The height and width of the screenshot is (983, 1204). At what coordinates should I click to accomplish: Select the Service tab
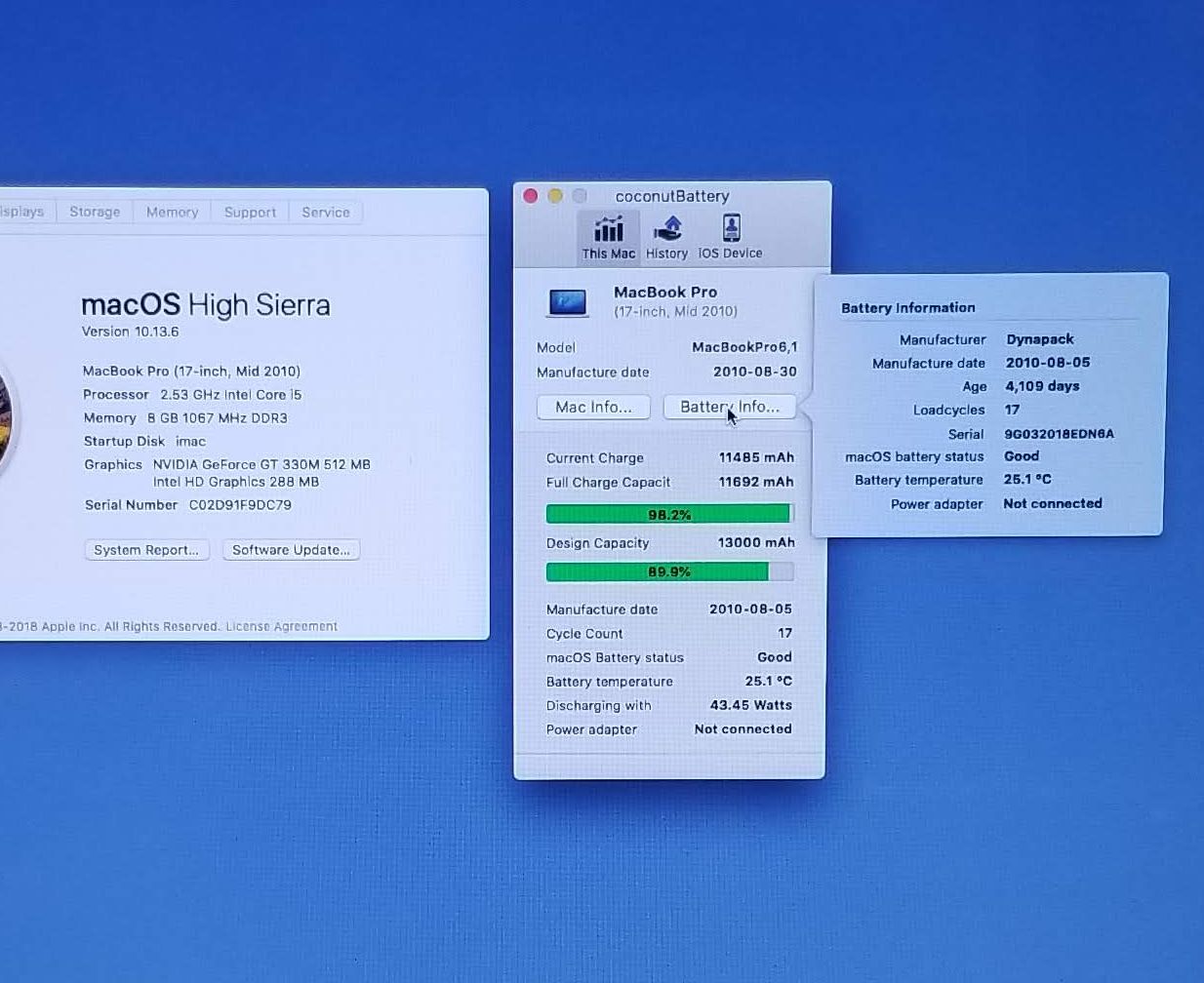[x=325, y=212]
